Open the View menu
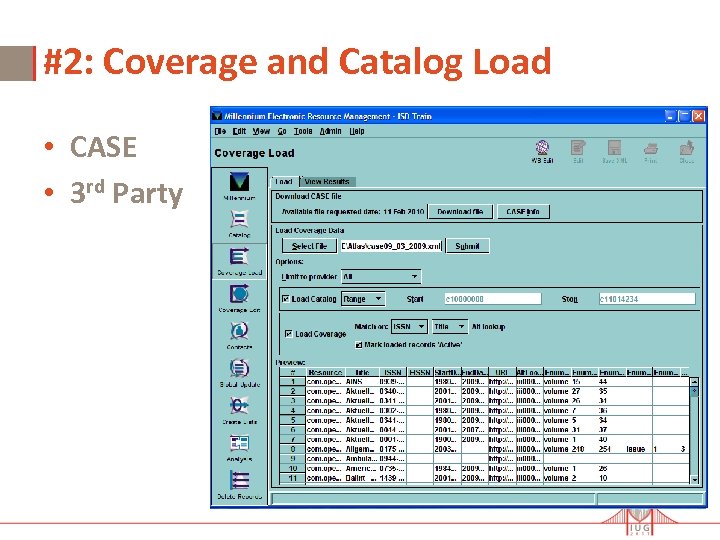This screenshot has width=720, height=540. (x=261, y=131)
